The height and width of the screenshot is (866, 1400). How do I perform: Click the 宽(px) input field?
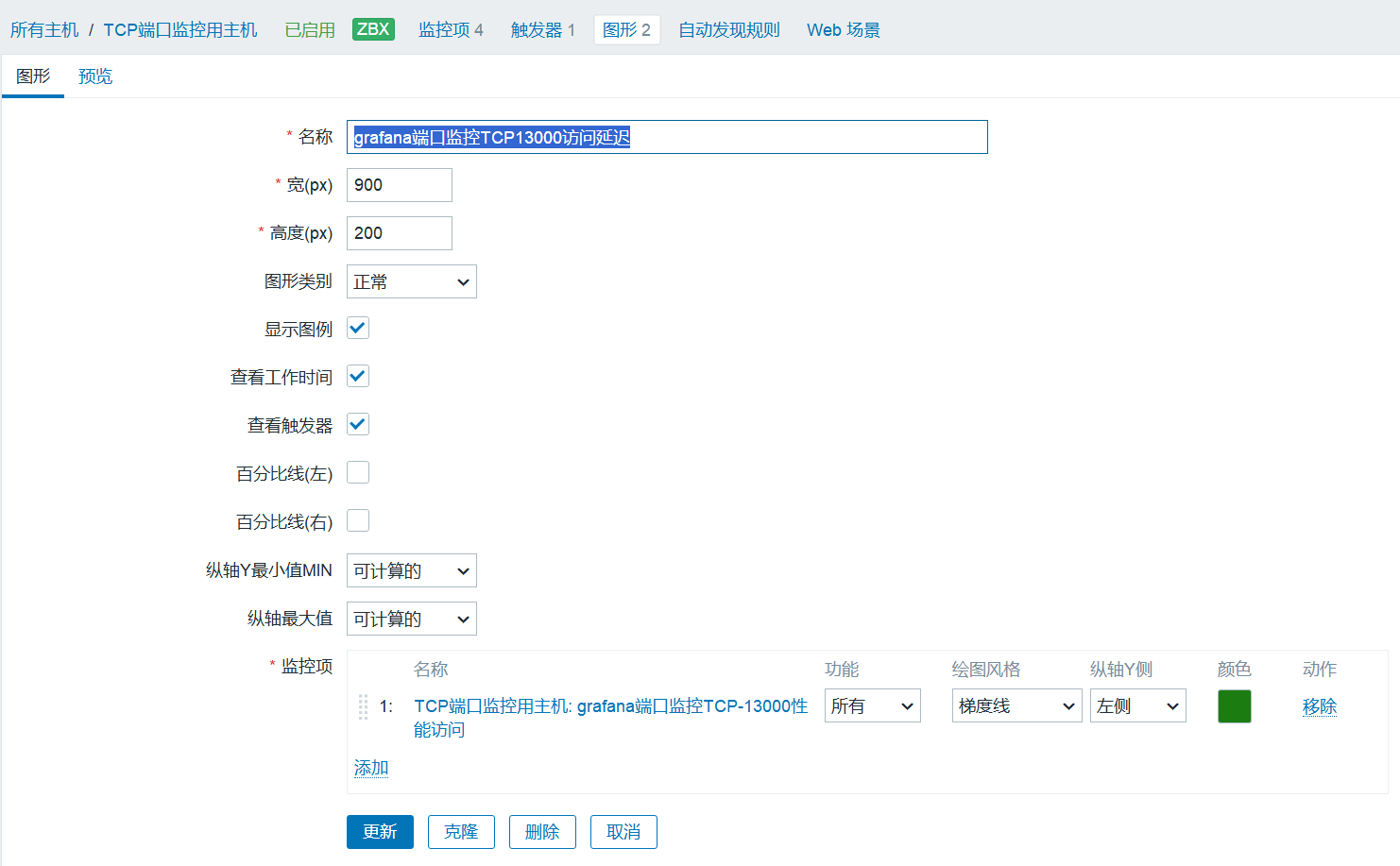click(x=399, y=185)
